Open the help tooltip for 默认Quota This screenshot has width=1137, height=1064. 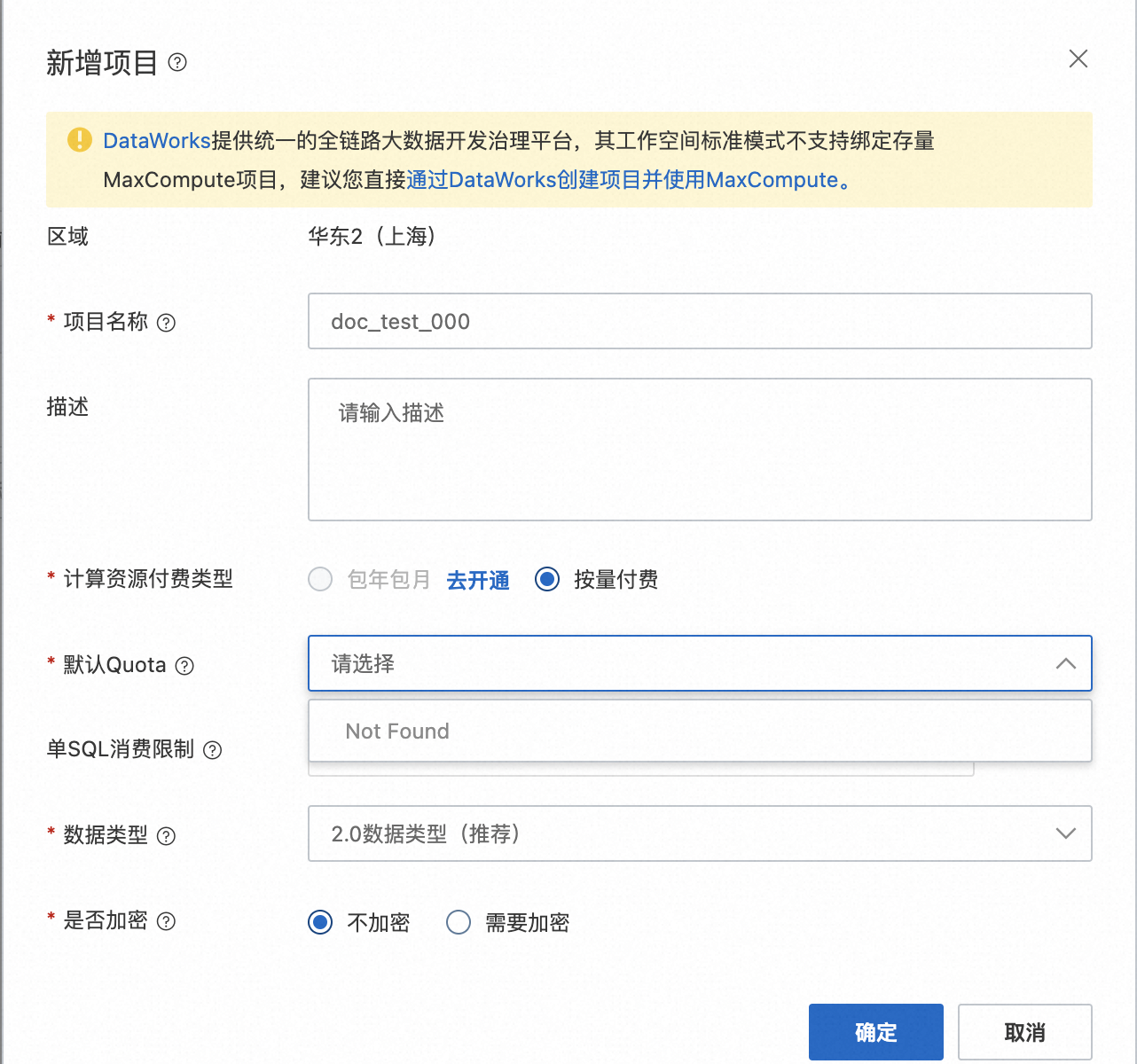tap(184, 666)
